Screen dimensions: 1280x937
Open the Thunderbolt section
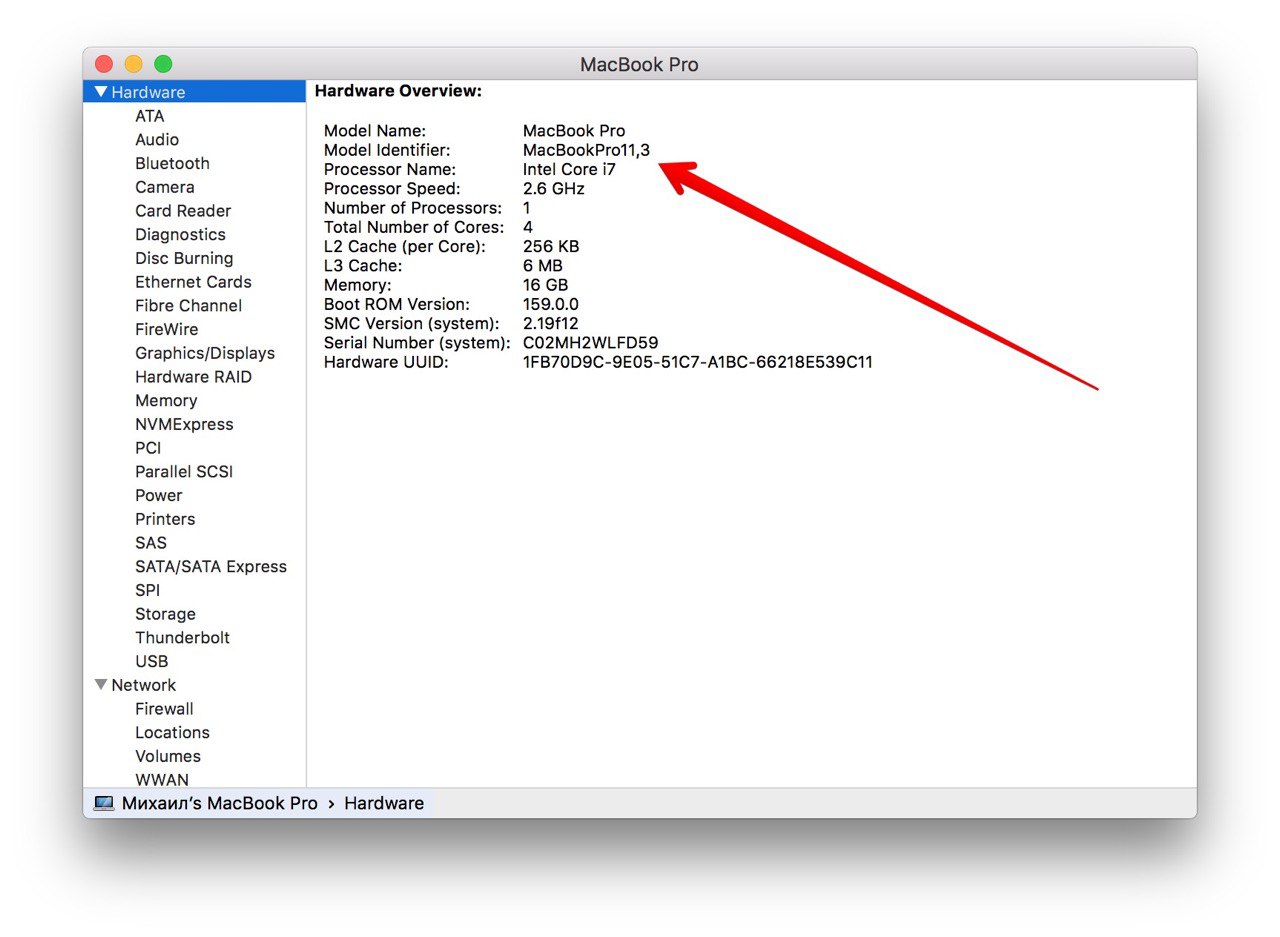182,638
